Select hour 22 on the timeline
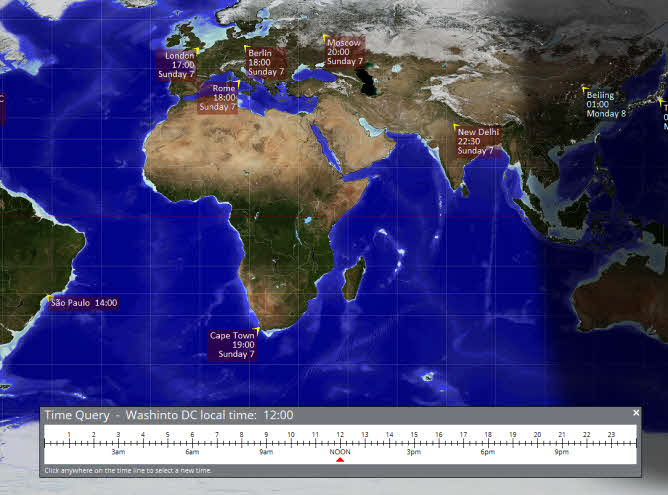The width and height of the screenshot is (668, 495). click(x=587, y=435)
